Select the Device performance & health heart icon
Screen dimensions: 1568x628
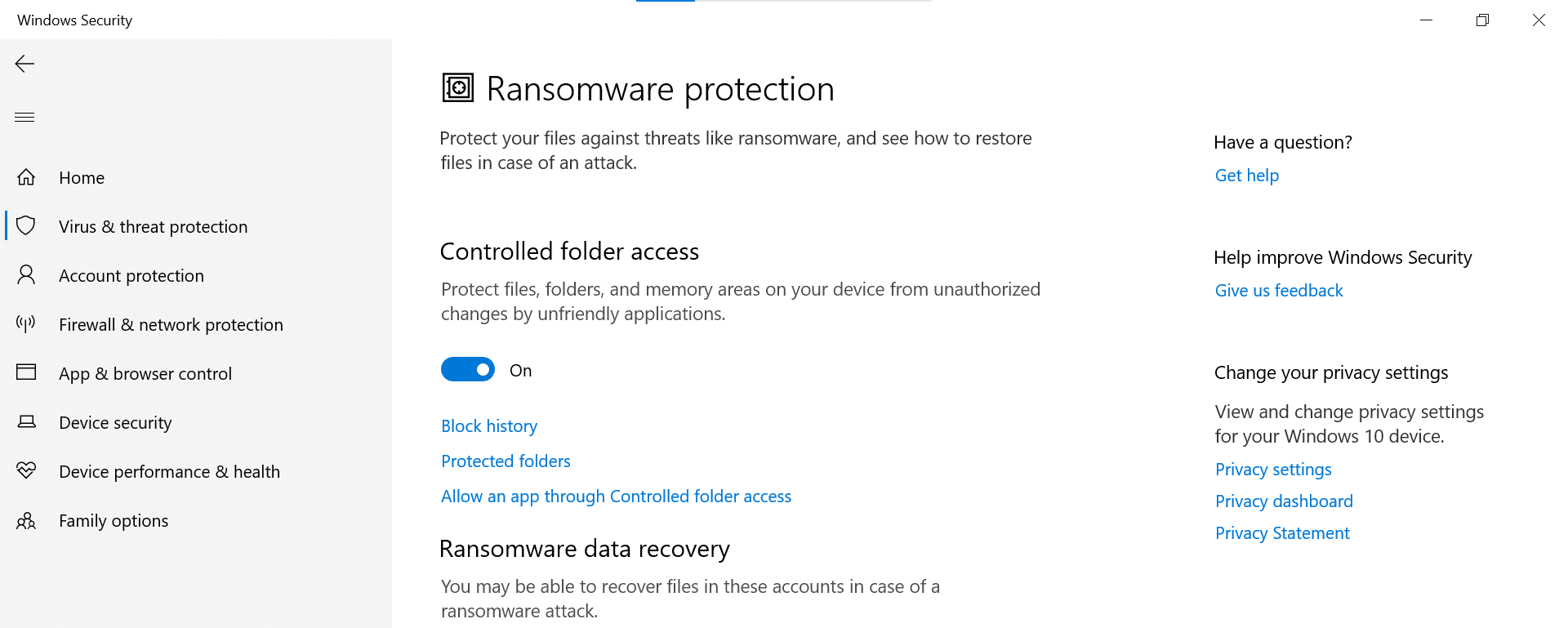click(x=26, y=471)
